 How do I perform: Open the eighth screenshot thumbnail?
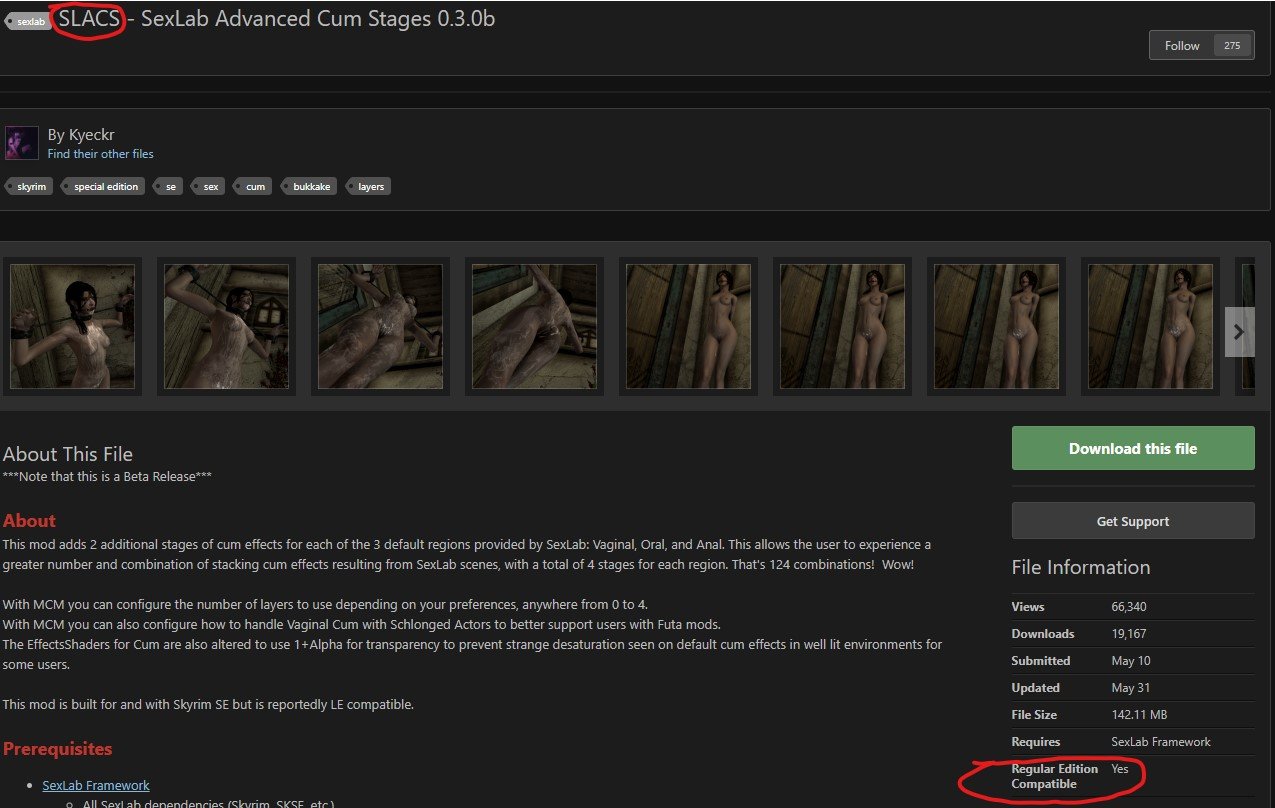pyautogui.click(x=1150, y=326)
